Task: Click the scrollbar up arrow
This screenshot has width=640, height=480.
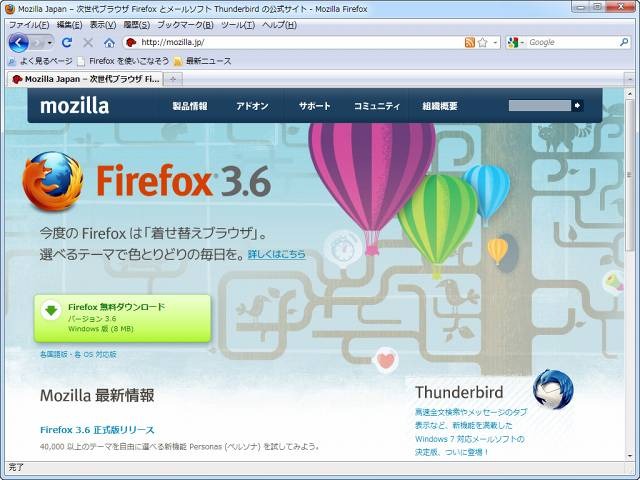Action: (629, 94)
